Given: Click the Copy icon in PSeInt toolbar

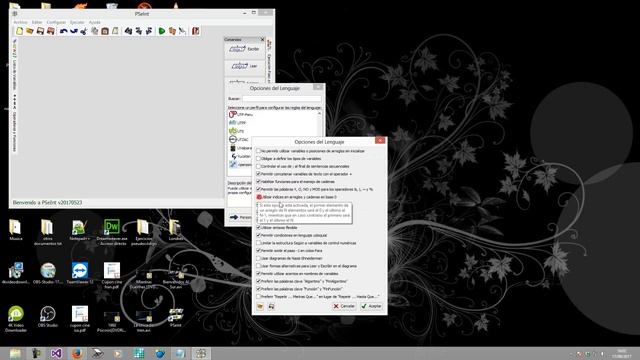Looking at the screenshot, I should coord(94,31).
